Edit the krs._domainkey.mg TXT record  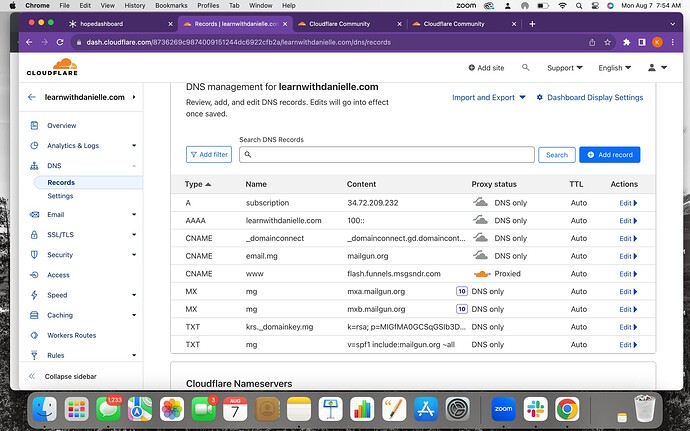click(x=628, y=327)
